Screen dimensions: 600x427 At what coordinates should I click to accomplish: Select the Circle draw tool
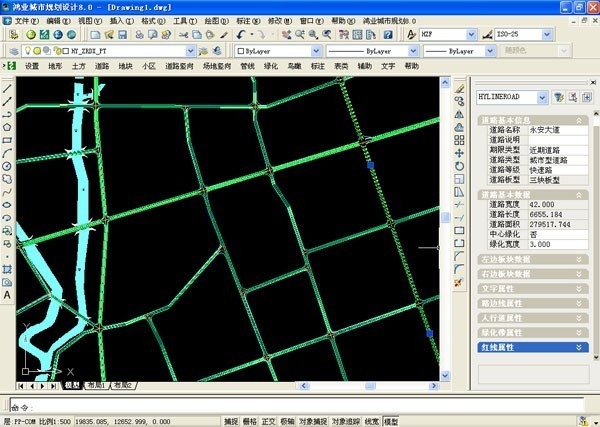pos(7,166)
